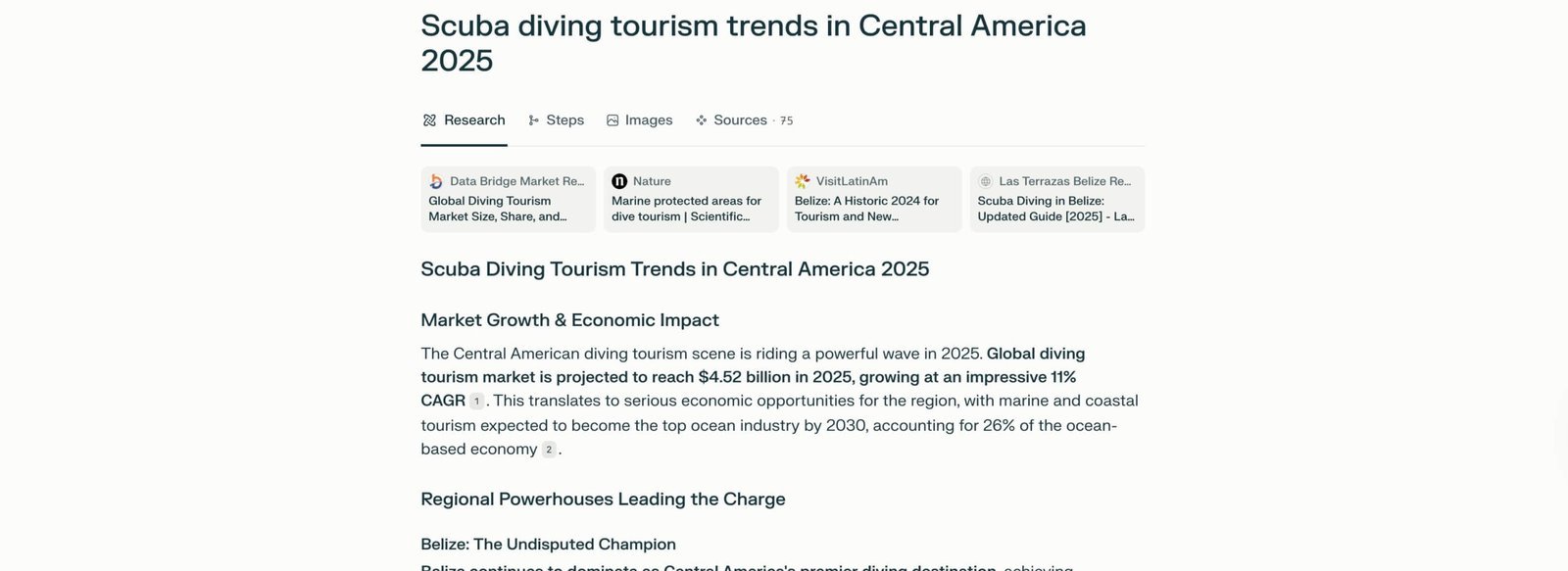Click the Research tab icon

coord(429,120)
